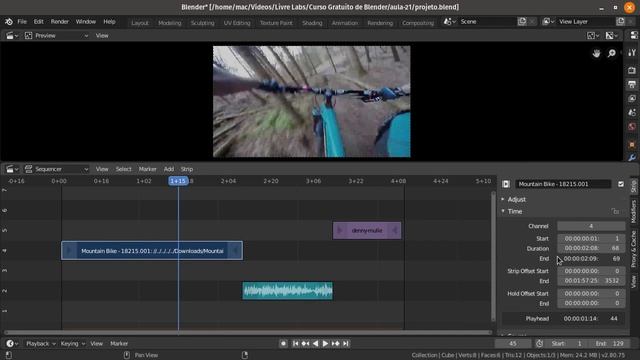This screenshot has width=640, height=360.
Task: Click the New Scene icon beside Scene field
Action: coord(522,22)
